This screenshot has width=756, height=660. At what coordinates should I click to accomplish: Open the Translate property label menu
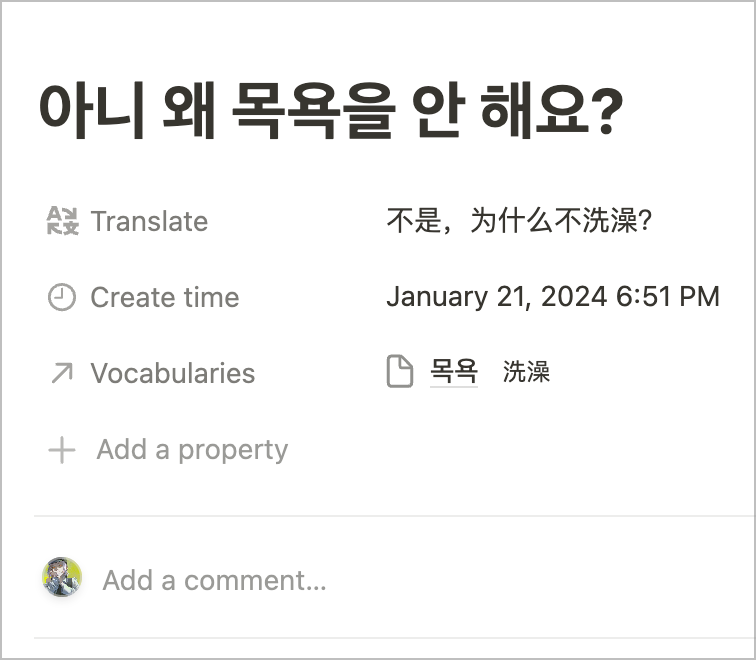click(149, 221)
